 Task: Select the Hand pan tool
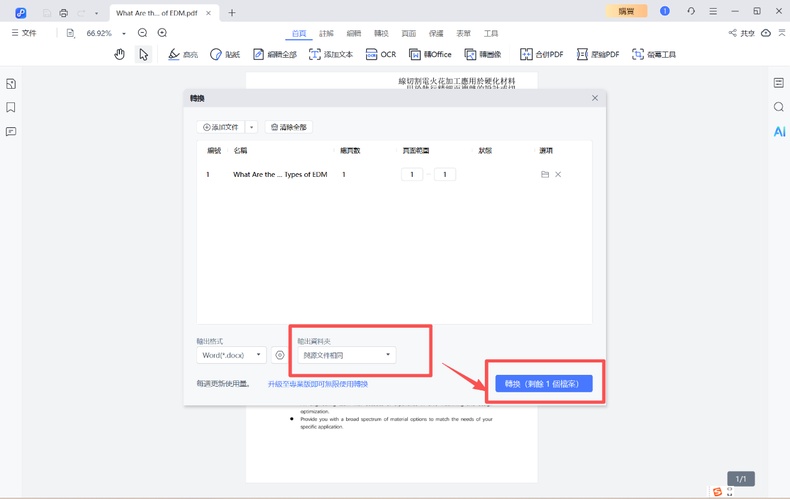(x=120, y=54)
